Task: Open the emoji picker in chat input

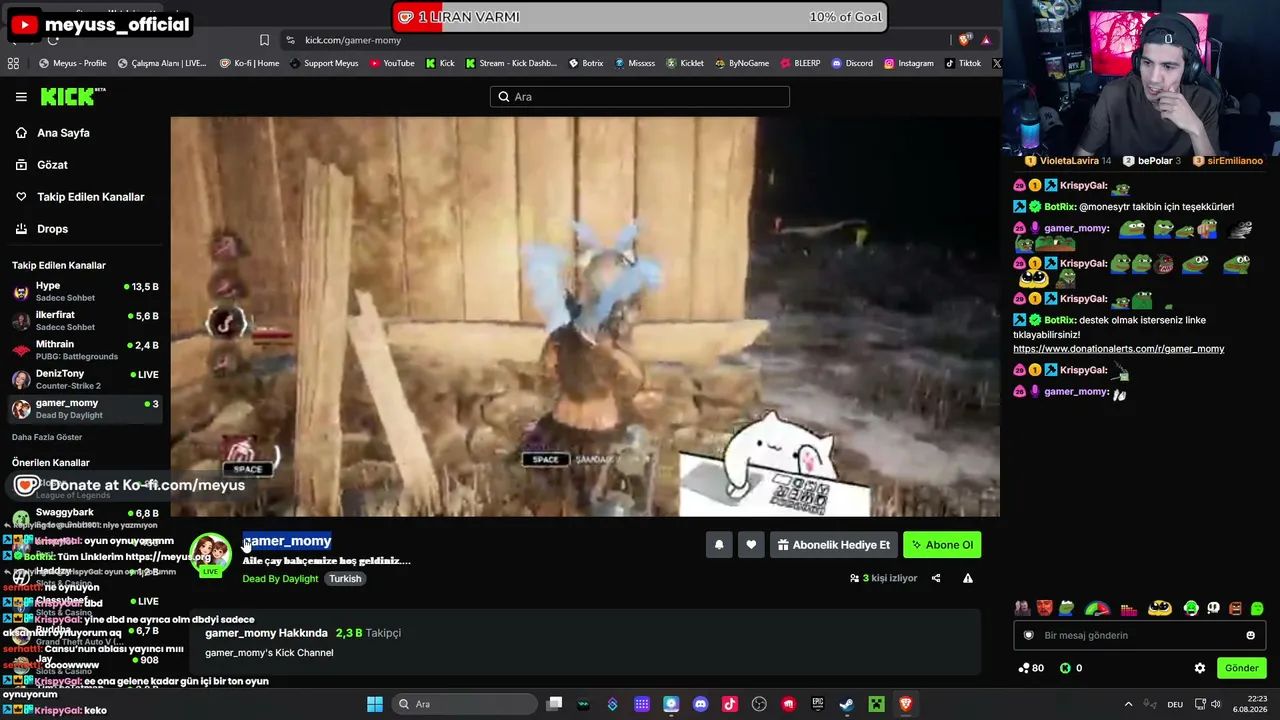Action: tap(1250, 635)
